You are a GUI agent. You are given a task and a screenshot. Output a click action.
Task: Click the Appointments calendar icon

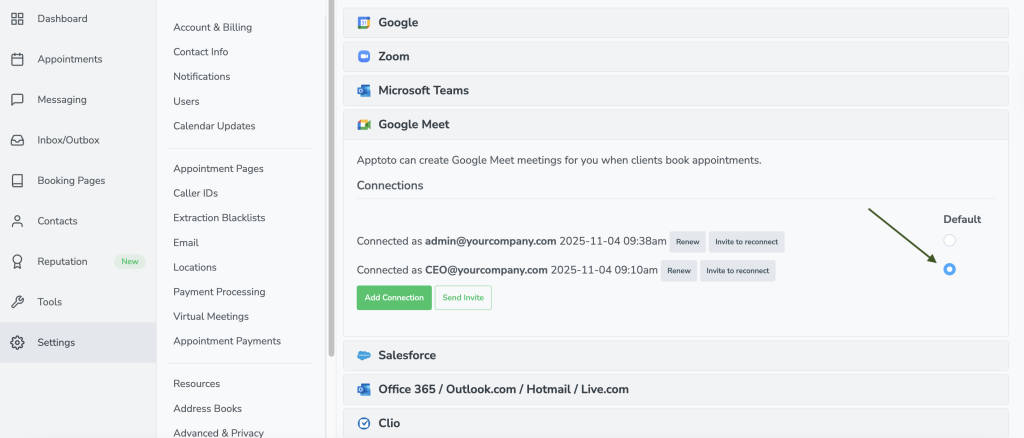(x=18, y=59)
